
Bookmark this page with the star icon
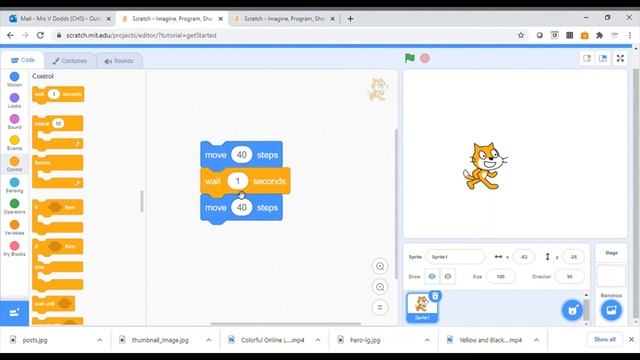[x=521, y=36]
